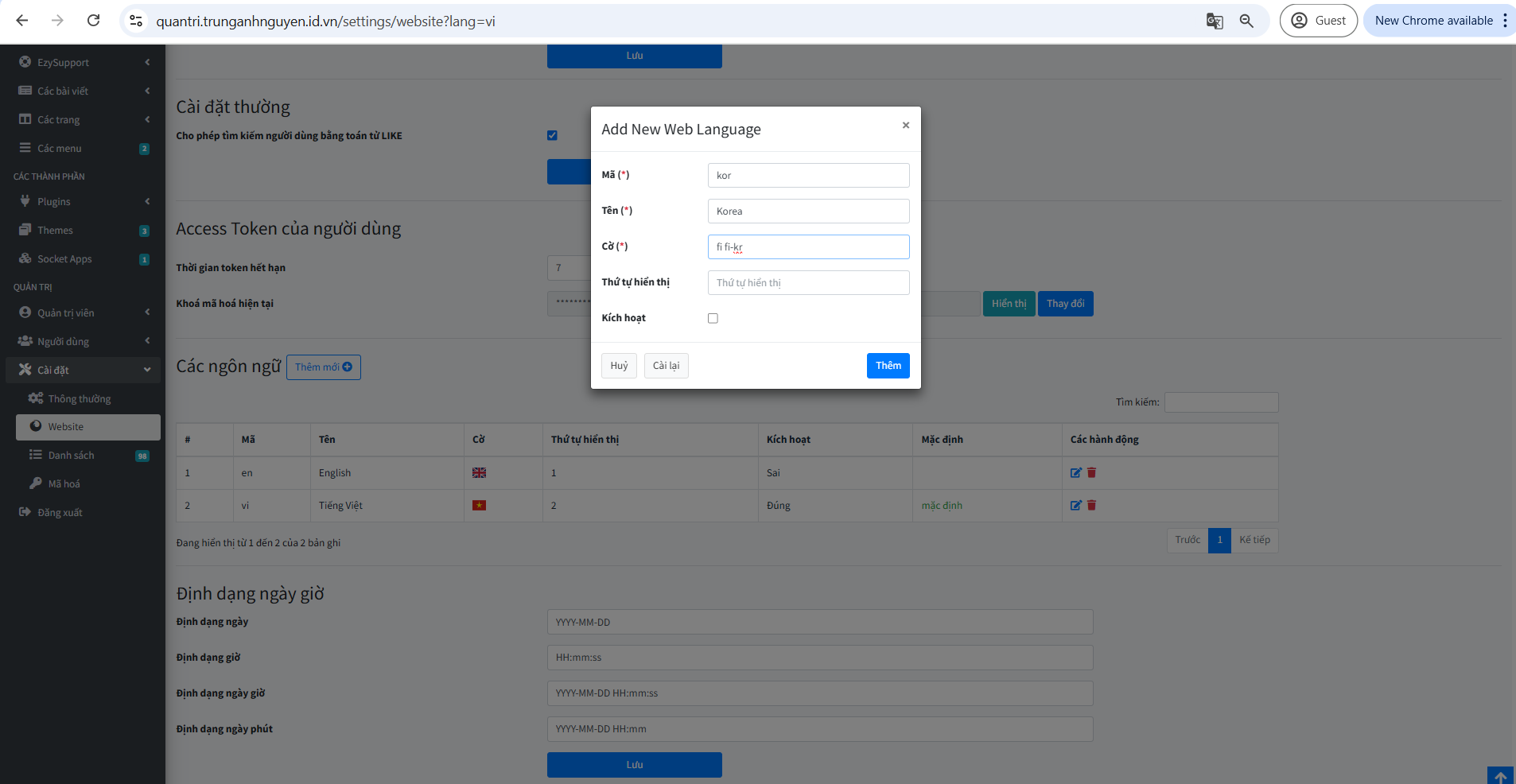Click the Cài lại reset button
1516x784 pixels.
click(x=667, y=366)
